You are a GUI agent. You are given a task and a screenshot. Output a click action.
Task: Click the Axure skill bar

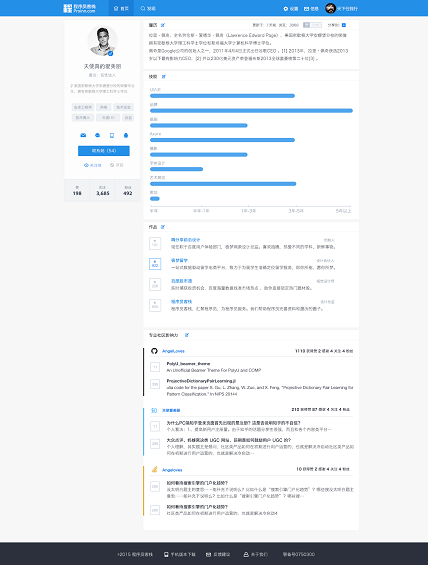tap(222, 140)
